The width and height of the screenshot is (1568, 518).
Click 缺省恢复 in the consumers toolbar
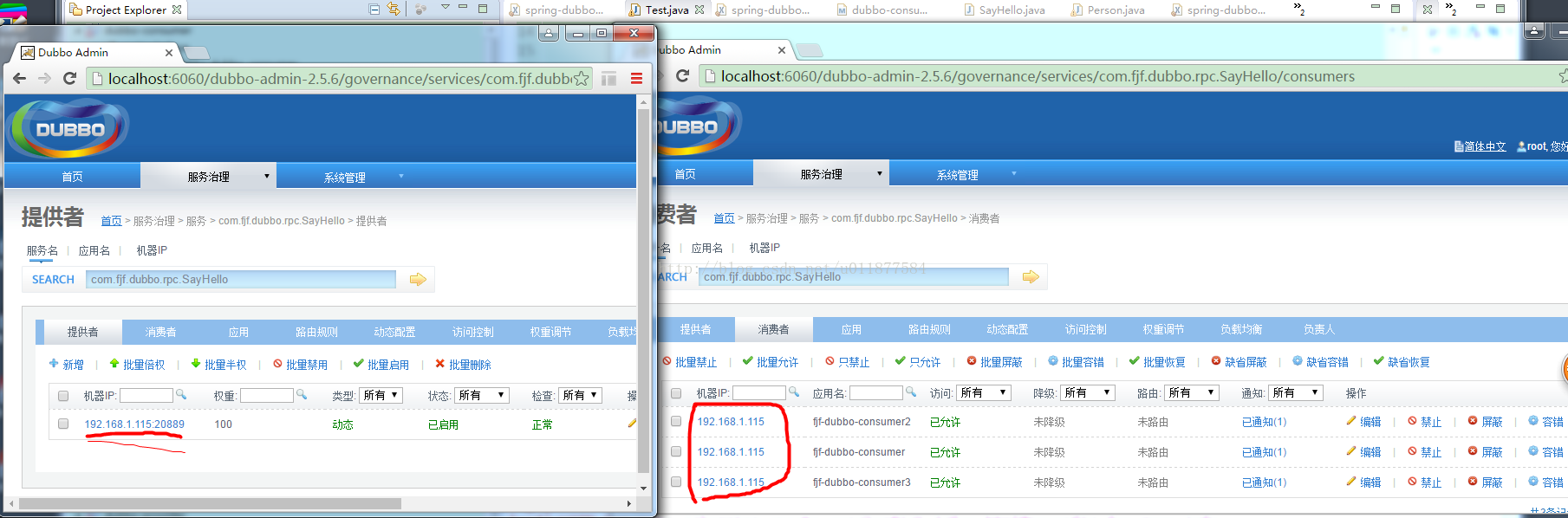coord(1402,362)
